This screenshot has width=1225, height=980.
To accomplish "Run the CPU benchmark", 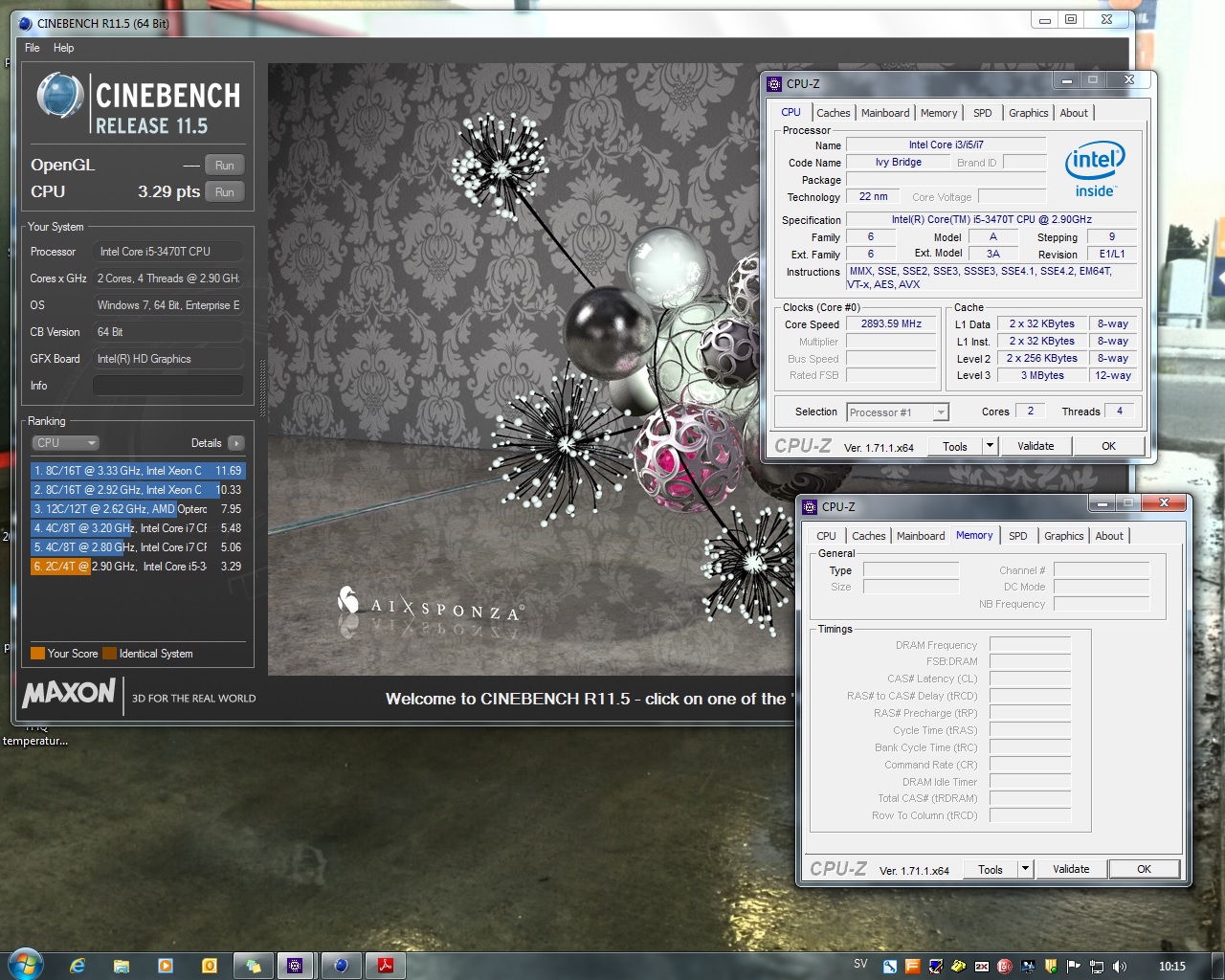I will pos(225,192).
